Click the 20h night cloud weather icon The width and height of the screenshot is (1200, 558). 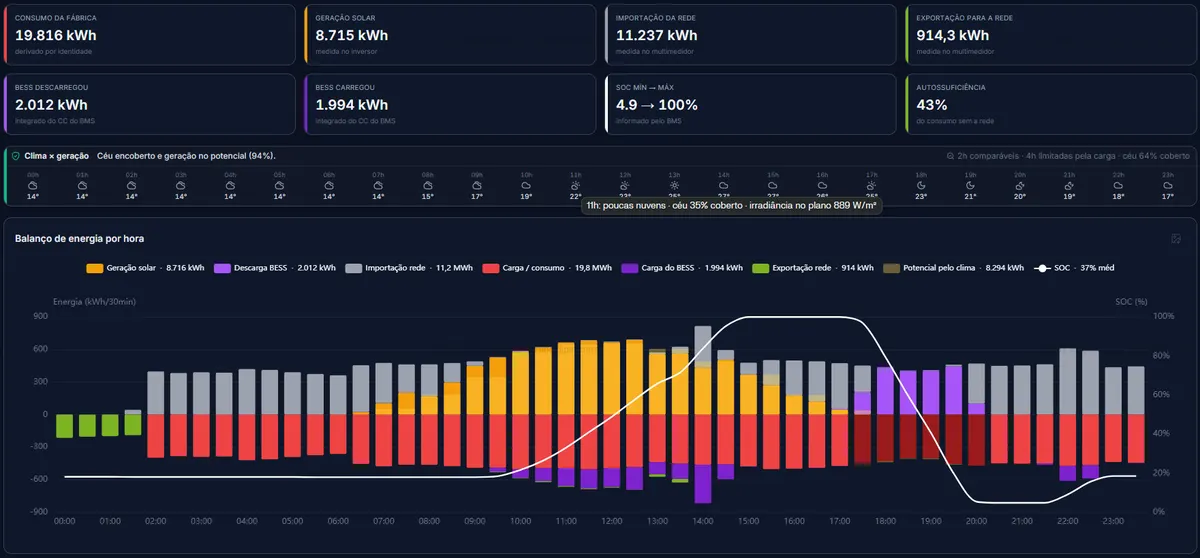point(1020,185)
